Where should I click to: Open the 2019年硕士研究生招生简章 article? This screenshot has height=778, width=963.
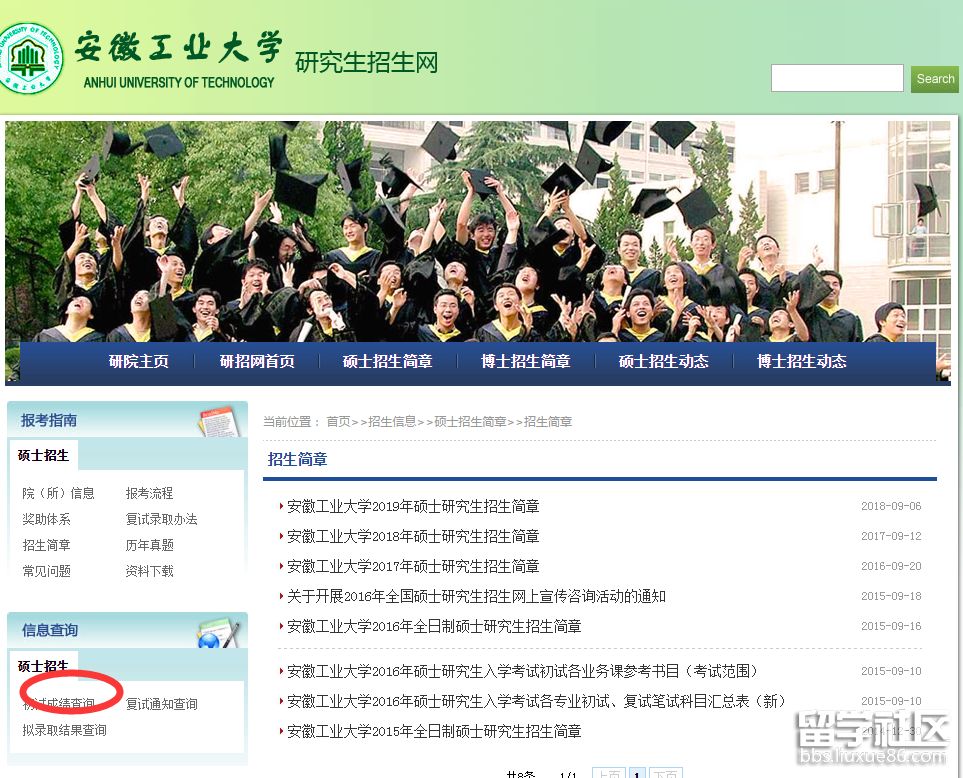412,507
